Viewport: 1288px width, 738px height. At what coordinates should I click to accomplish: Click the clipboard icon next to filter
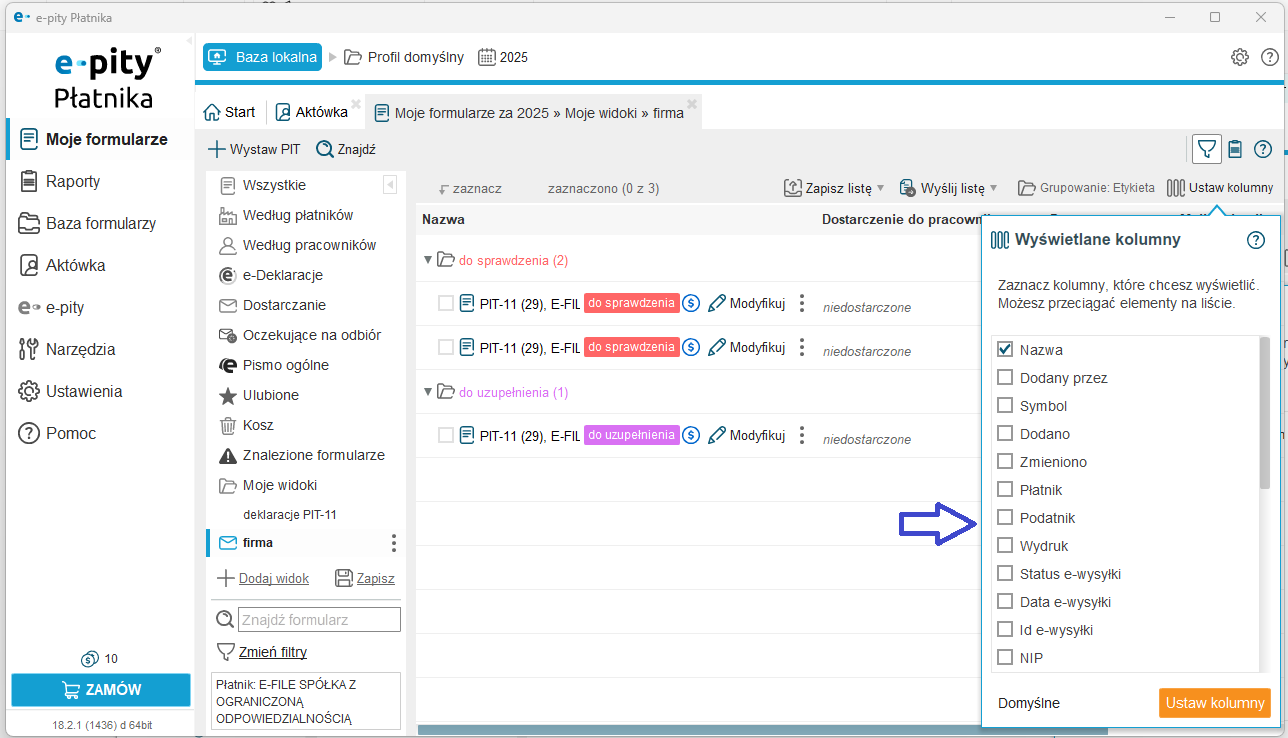[x=1235, y=149]
